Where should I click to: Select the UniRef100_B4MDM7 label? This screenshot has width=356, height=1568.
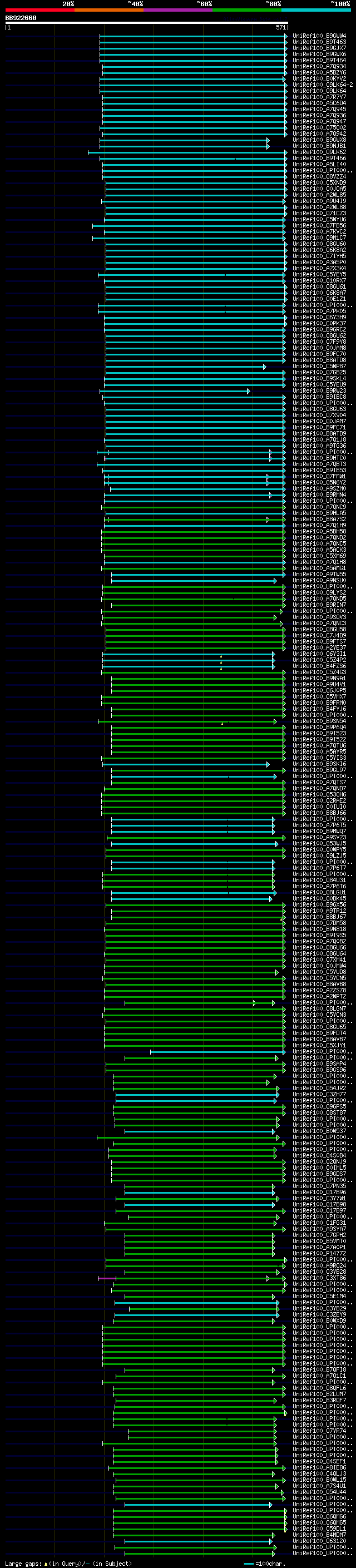point(319,1535)
